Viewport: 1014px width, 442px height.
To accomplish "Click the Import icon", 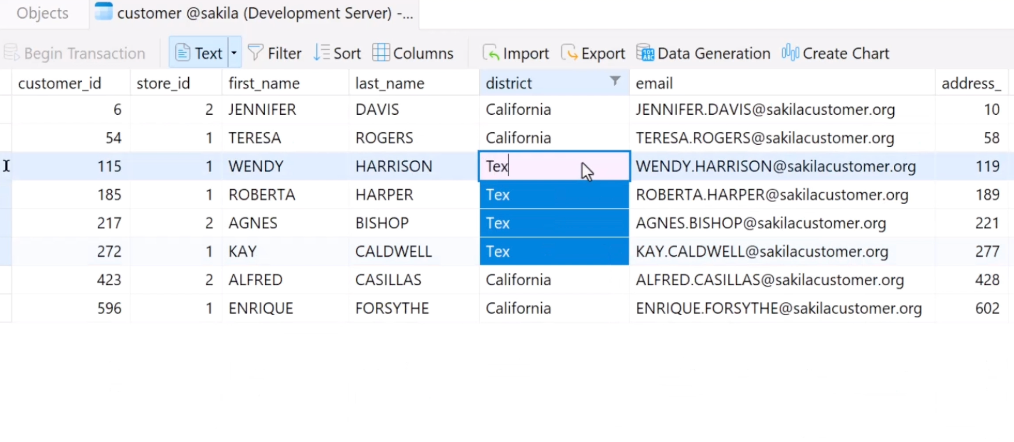I will (x=491, y=53).
